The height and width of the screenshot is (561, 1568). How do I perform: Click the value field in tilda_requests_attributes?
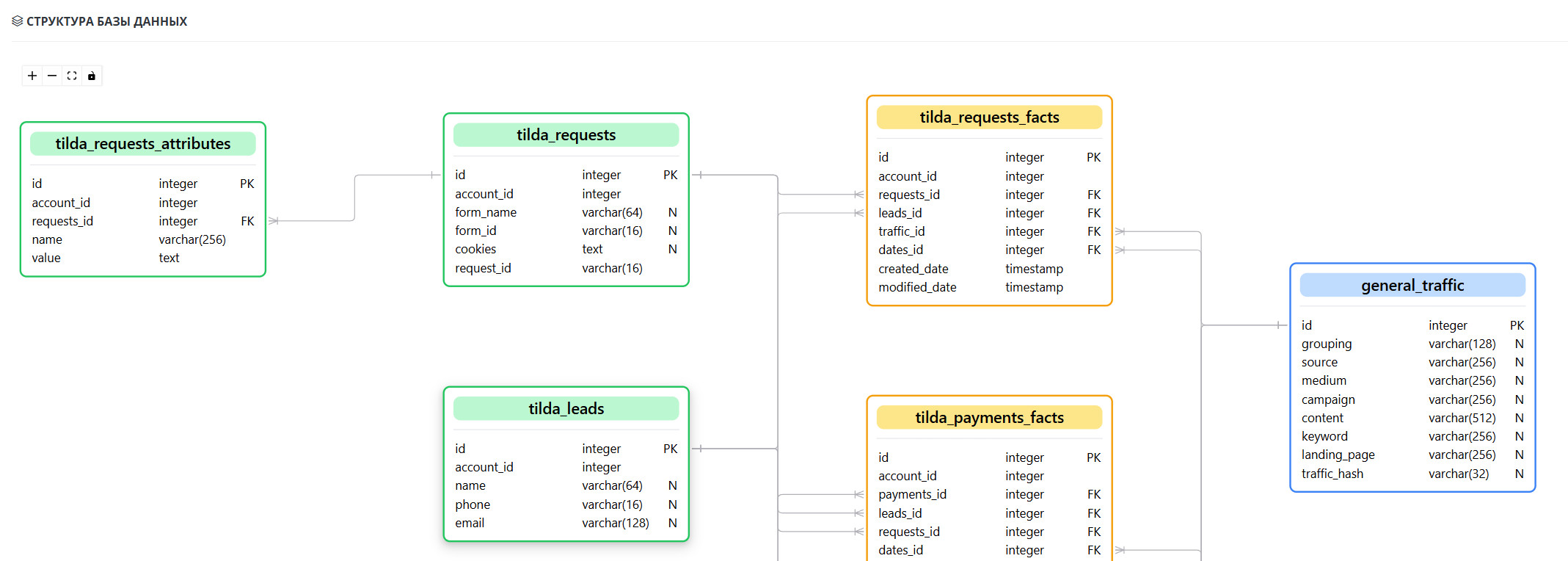pyautogui.click(x=46, y=258)
